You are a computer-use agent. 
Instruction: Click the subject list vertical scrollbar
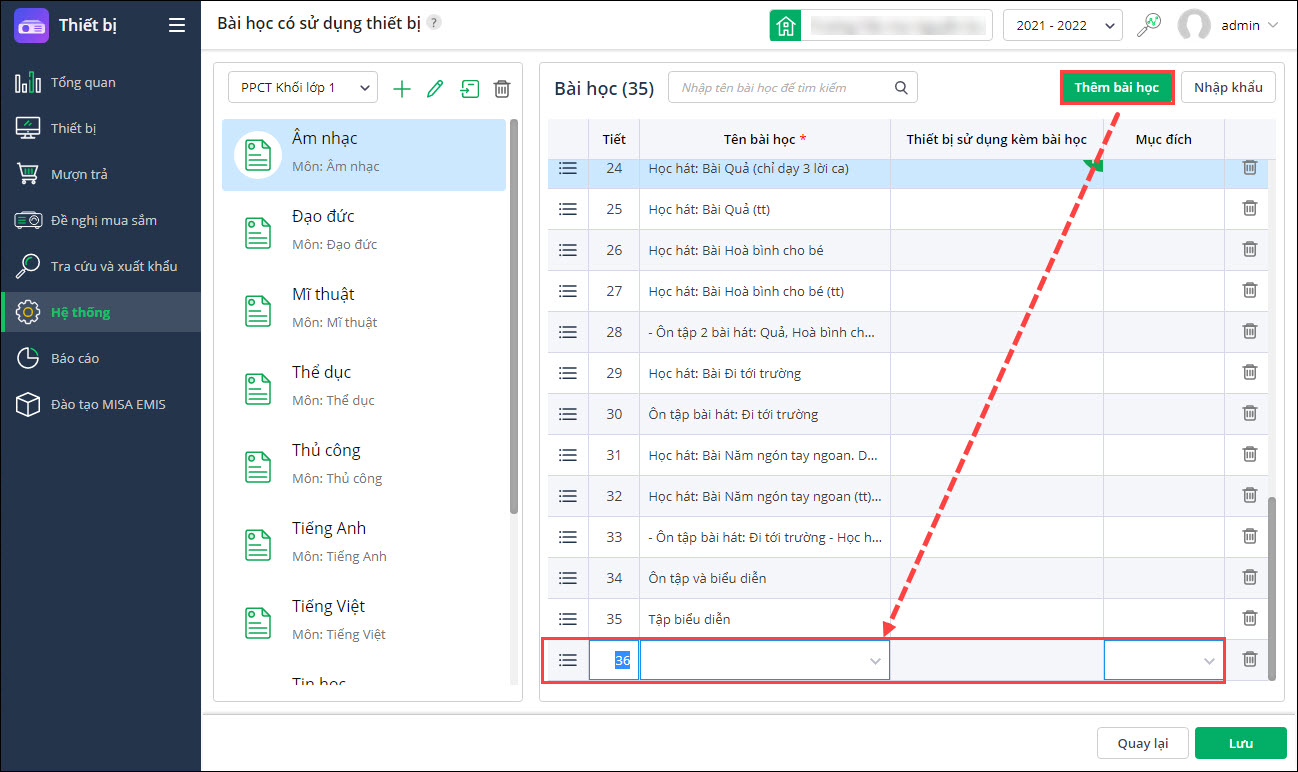[x=514, y=315]
